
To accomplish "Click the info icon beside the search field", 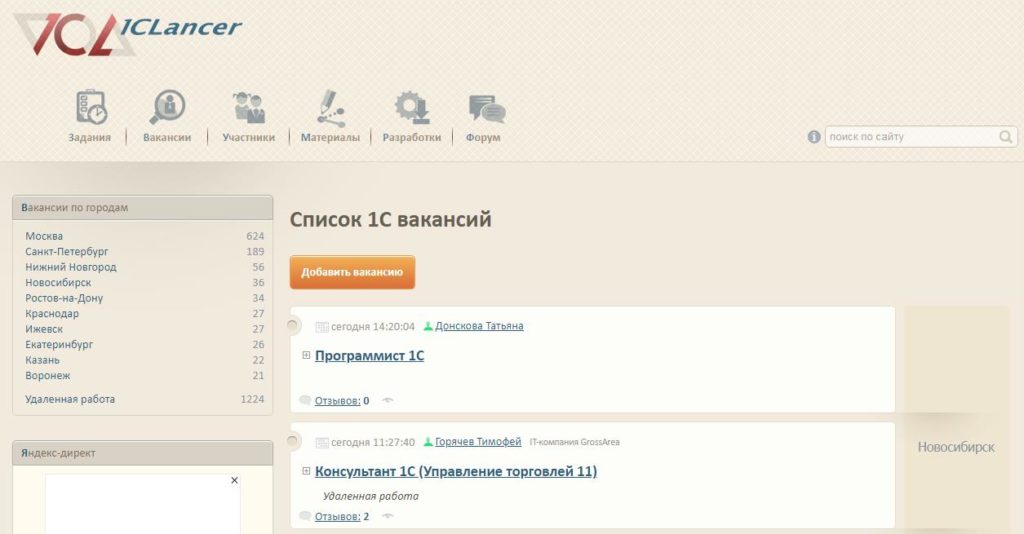I will coord(814,136).
